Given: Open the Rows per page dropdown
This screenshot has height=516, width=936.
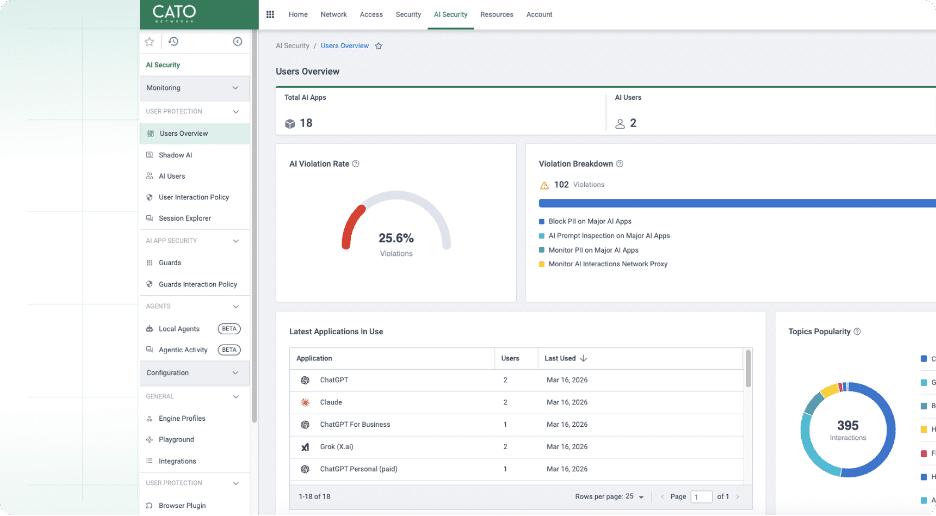Looking at the screenshot, I should coord(641,497).
